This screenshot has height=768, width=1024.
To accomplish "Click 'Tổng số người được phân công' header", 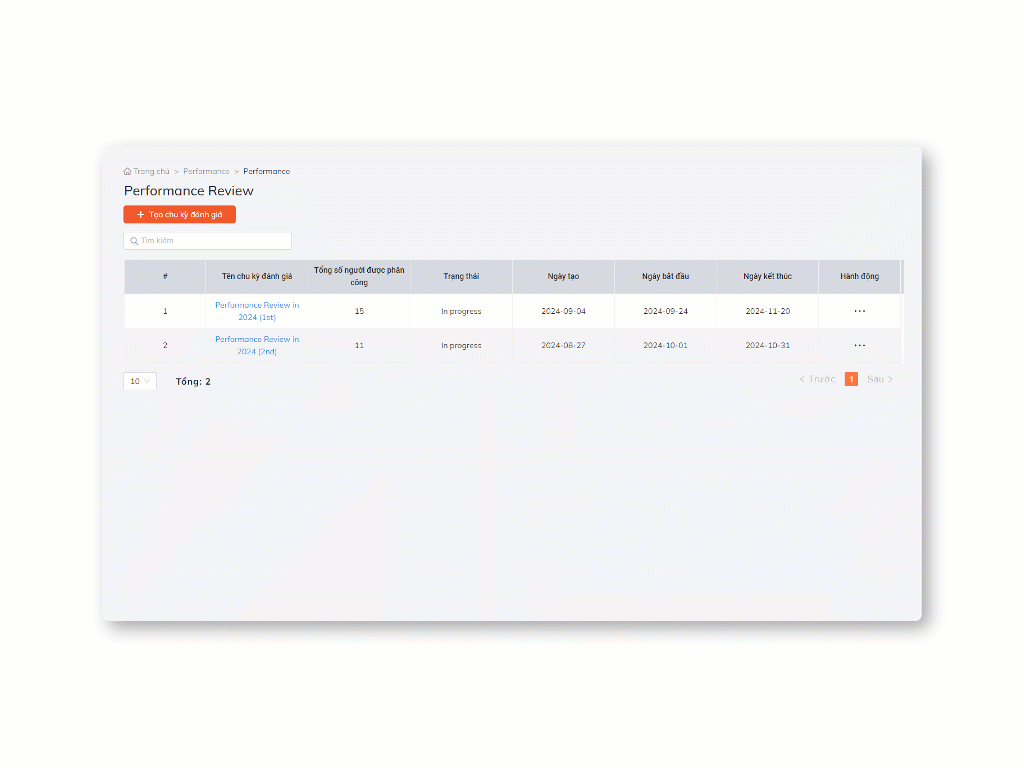I will click(359, 276).
